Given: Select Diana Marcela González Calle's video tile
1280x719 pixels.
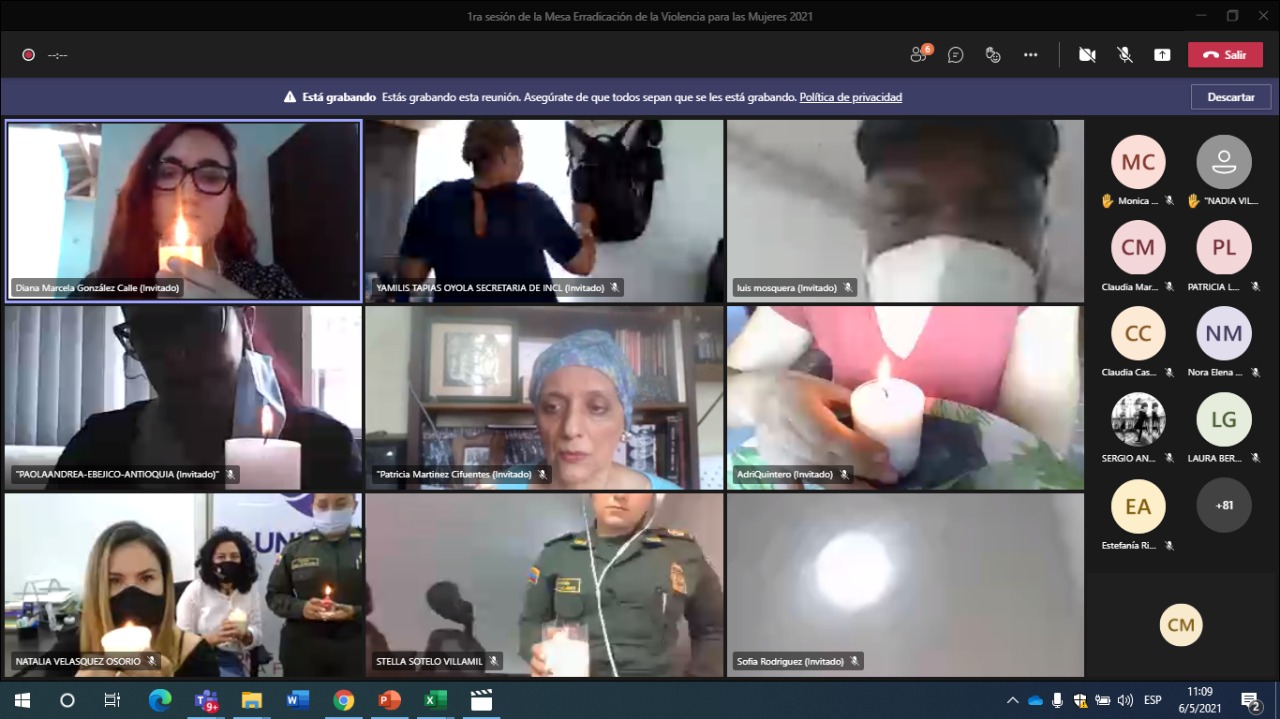Looking at the screenshot, I should click(x=184, y=210).
